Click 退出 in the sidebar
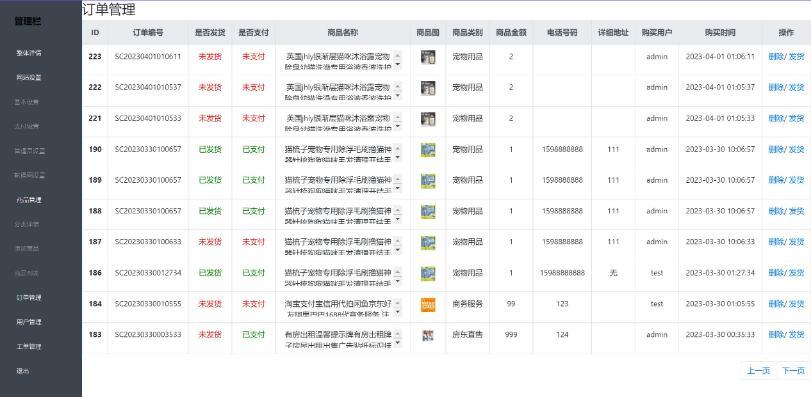The image size is (811, 397). (x=22, y=371)
